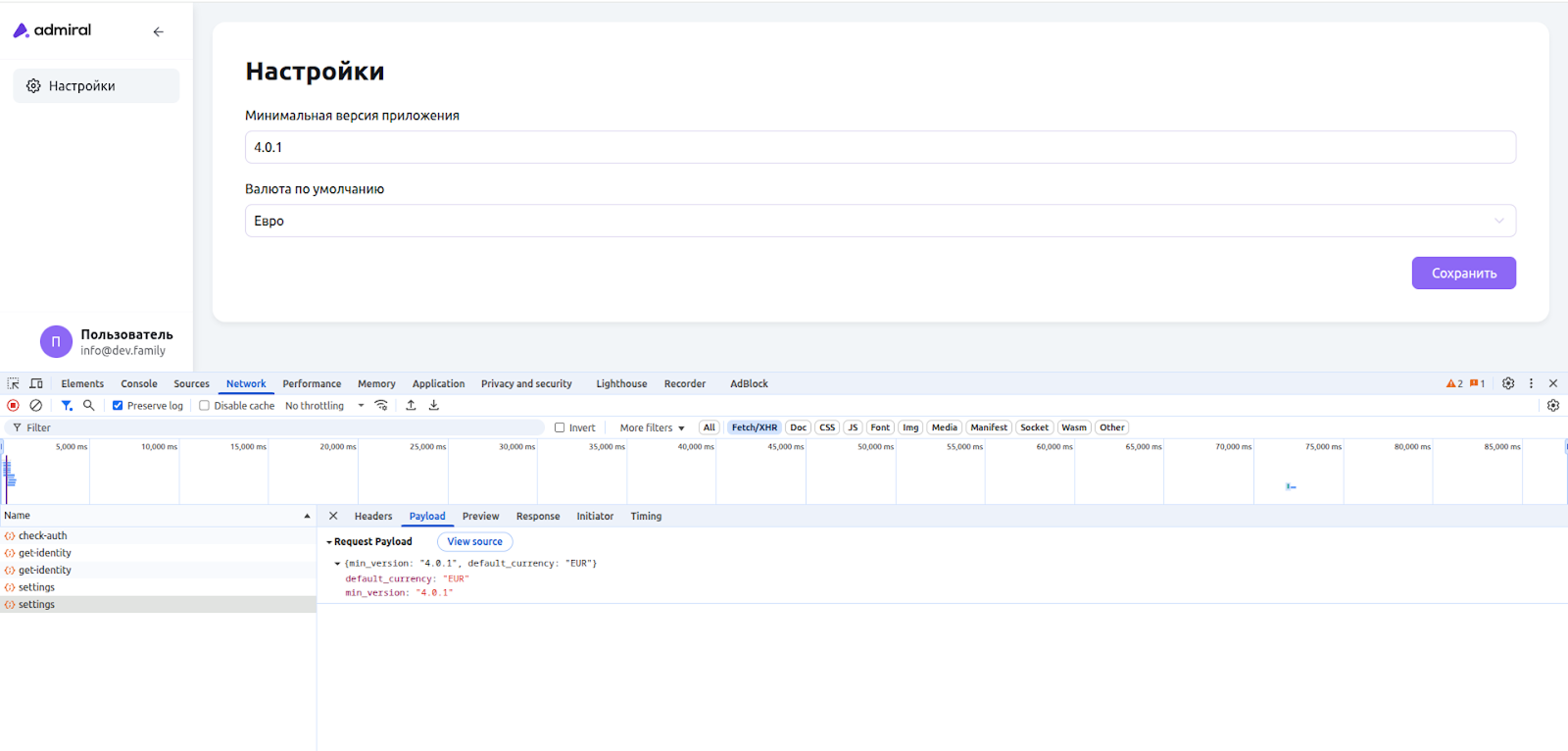The height and width of the screenshot is (751, 1568).
Task: Click the inspect element picker icon
Action: point(13,384)
